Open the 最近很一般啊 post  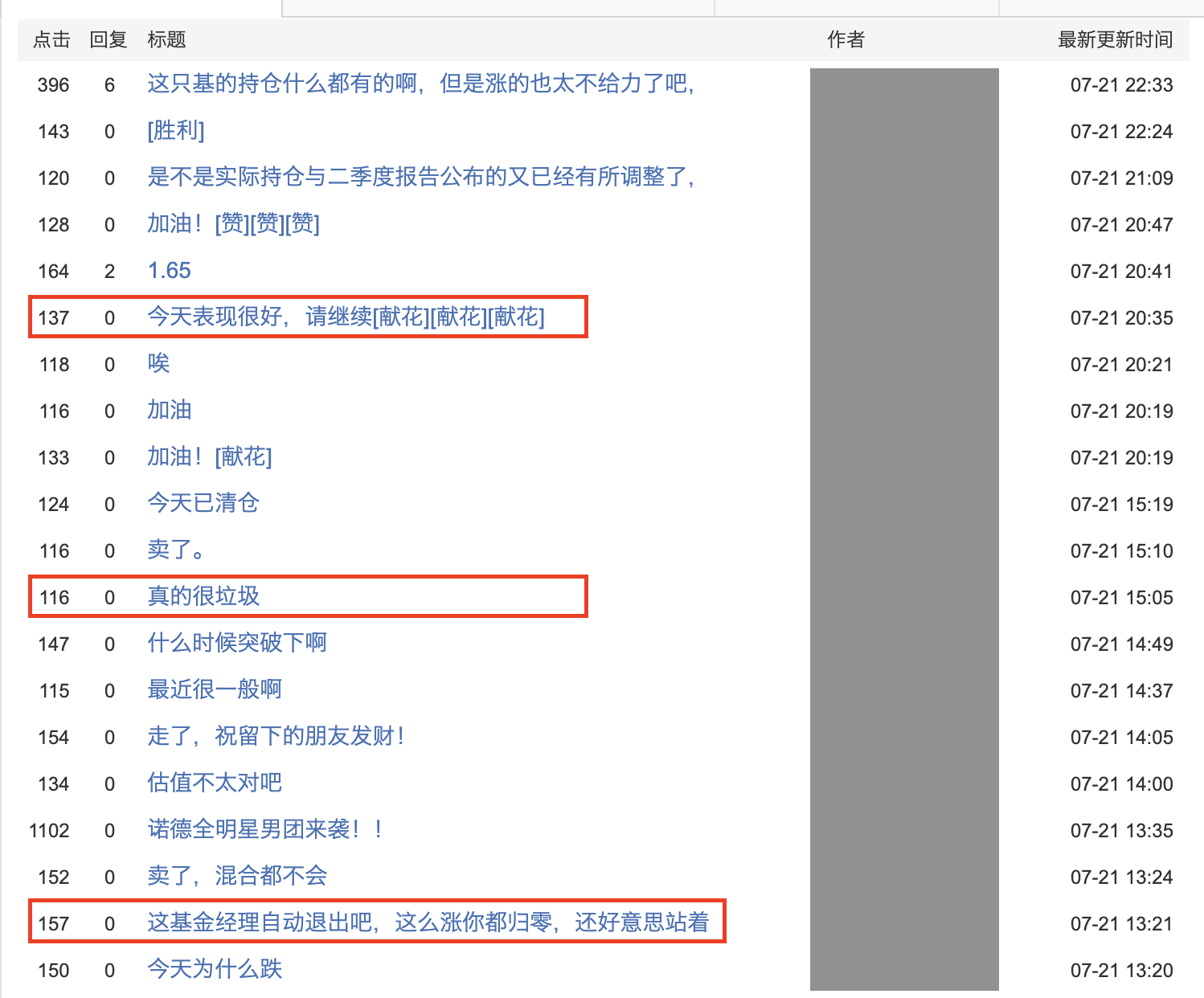point(215,689)
